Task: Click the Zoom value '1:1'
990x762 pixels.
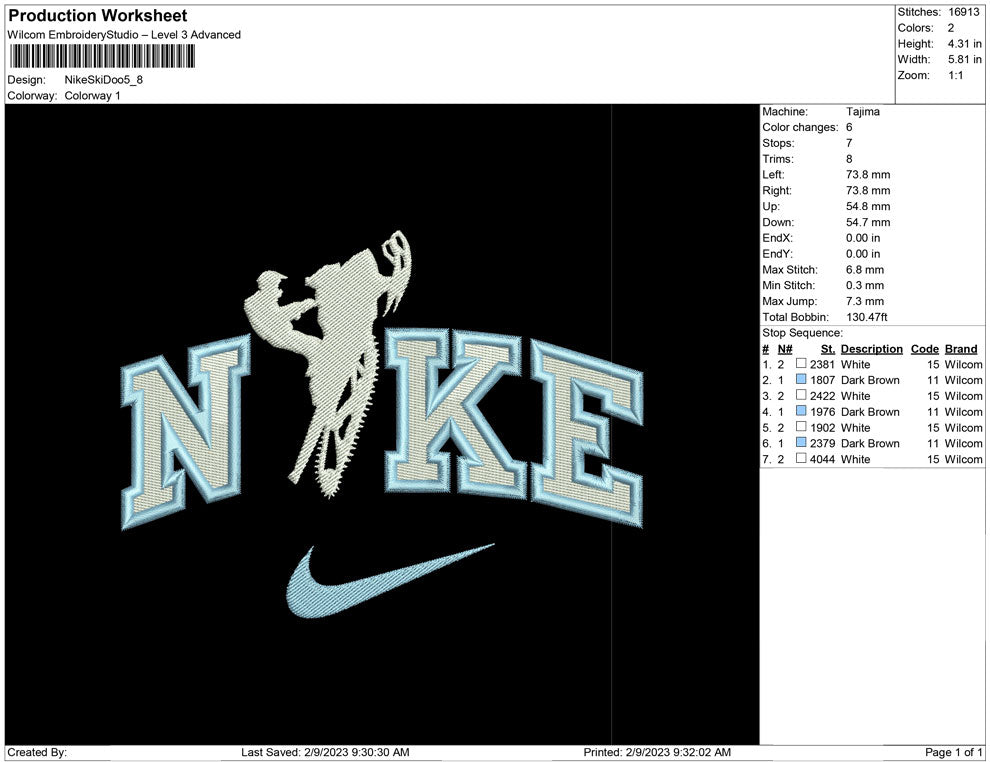Action: pos(955,75)
